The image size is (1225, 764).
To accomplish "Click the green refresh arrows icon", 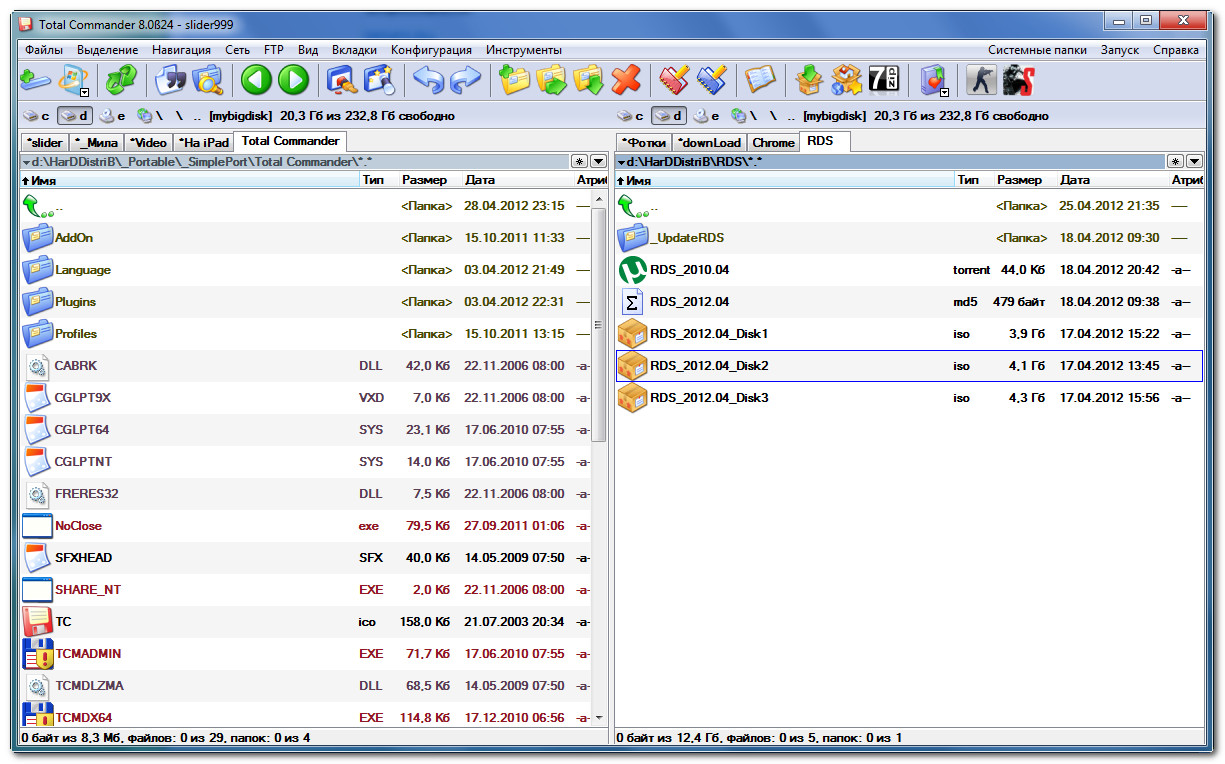I will (x=121, y=80).
